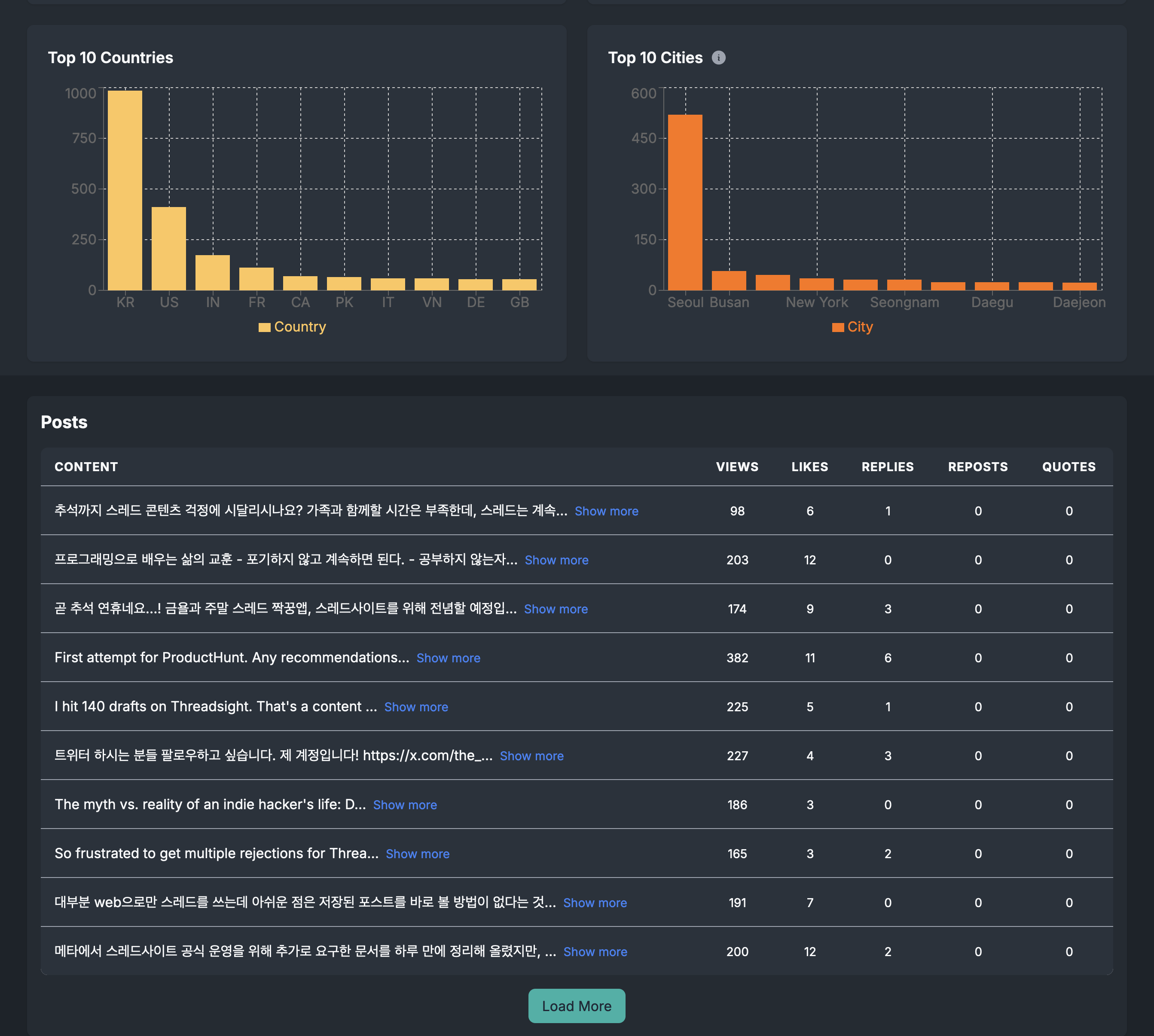
Task: Show more of the indie hacker's life post
Action: pos(405,805)
